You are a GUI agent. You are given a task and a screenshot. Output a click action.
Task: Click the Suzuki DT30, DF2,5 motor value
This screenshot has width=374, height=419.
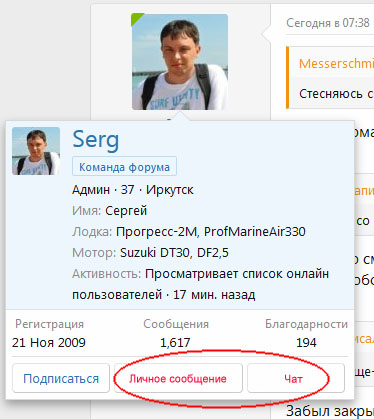click(174, 253)
